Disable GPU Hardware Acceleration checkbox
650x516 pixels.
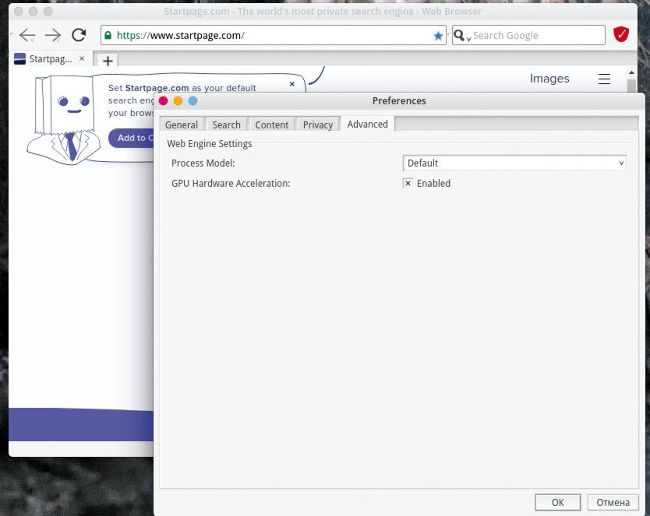point(408,183)
